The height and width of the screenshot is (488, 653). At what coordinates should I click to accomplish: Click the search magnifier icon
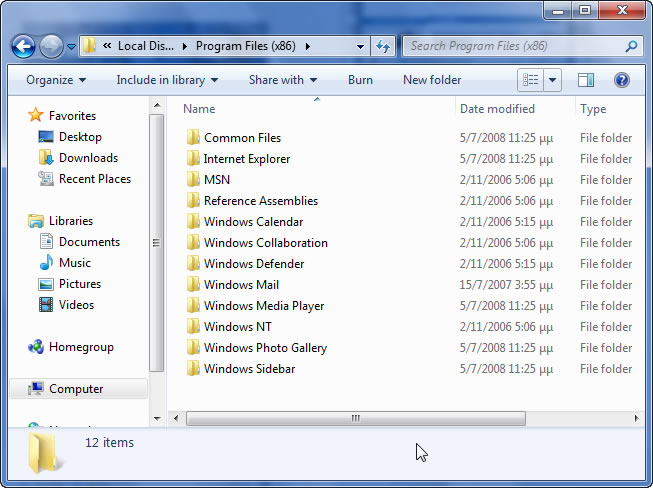coord(631,46)
